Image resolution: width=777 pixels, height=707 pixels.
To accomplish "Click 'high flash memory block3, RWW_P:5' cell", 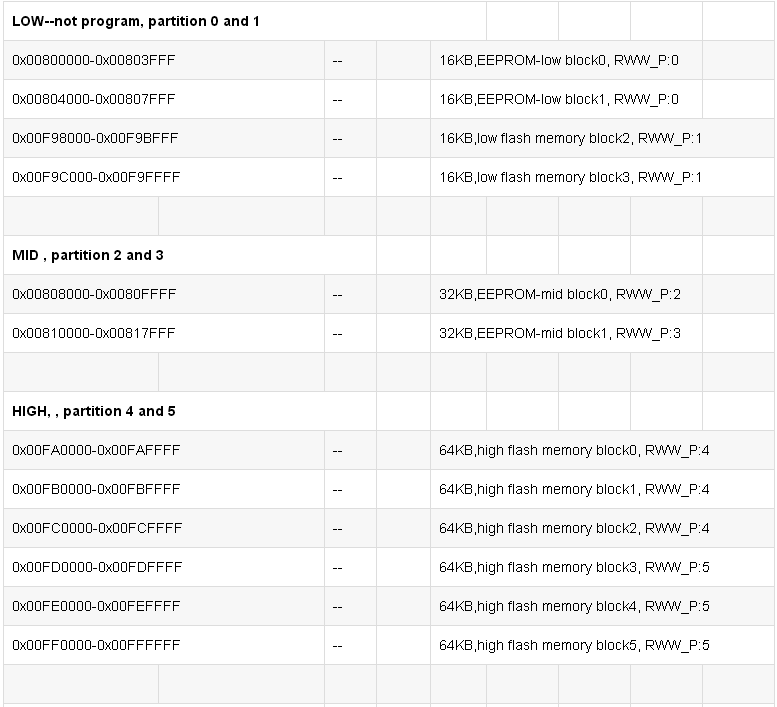I will 574,567.
